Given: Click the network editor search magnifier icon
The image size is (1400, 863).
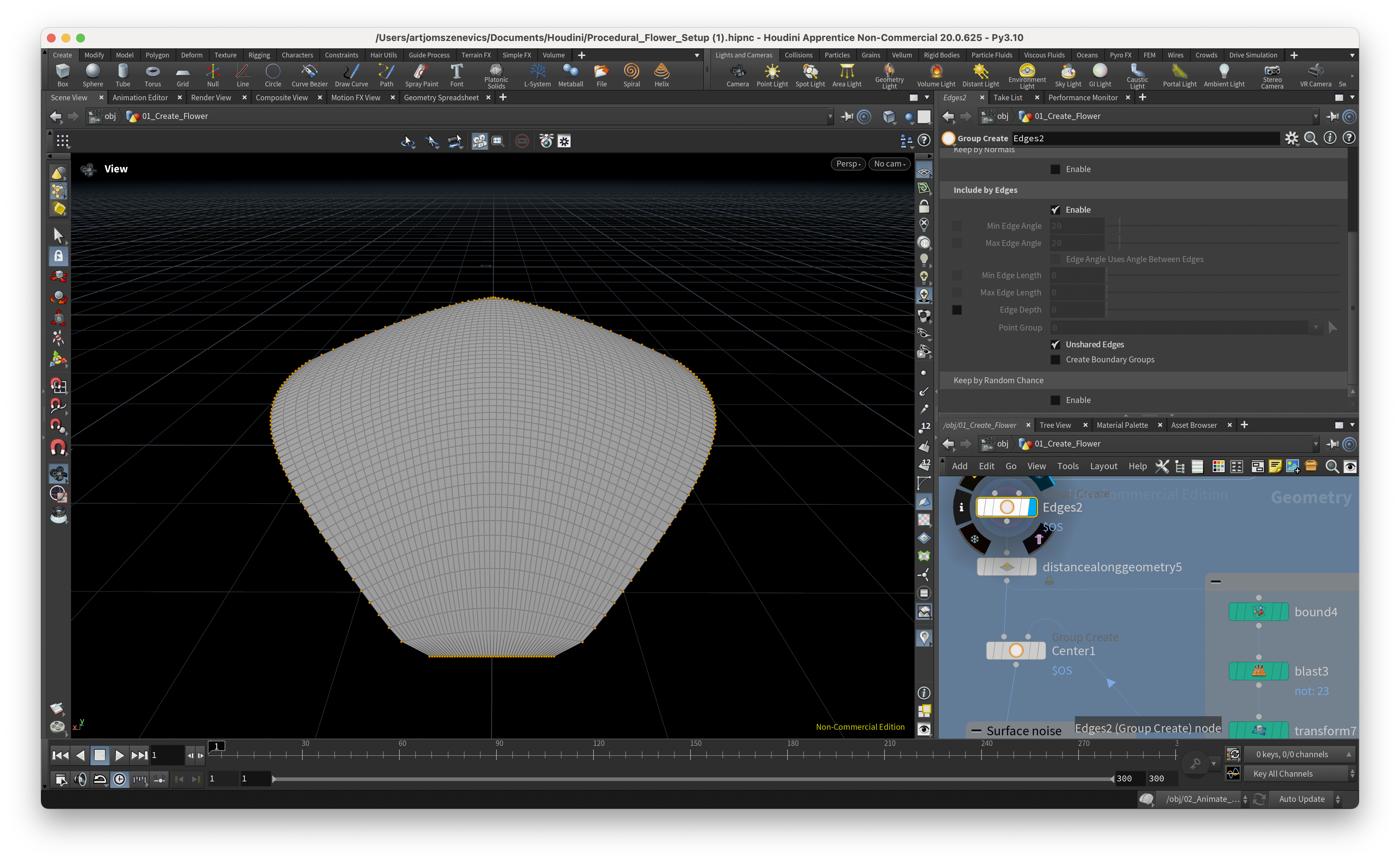Looking at the screenshot, I should 1332,466.
